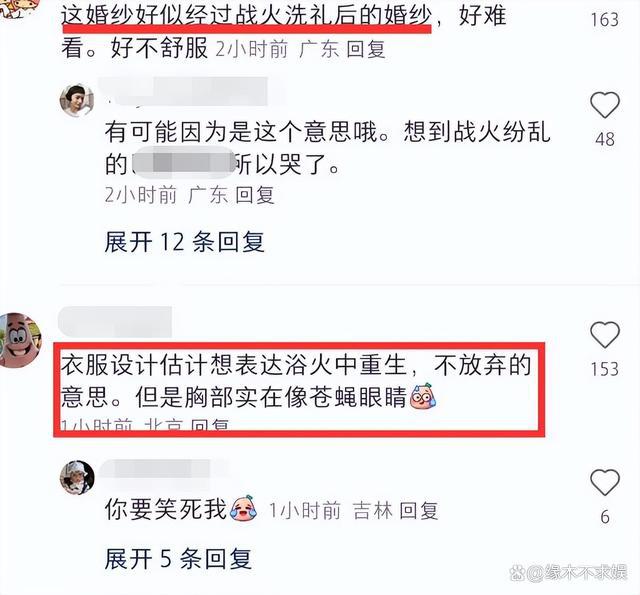
Task: Open blurred username above 你要笑死我
Action: coord(163,469)
